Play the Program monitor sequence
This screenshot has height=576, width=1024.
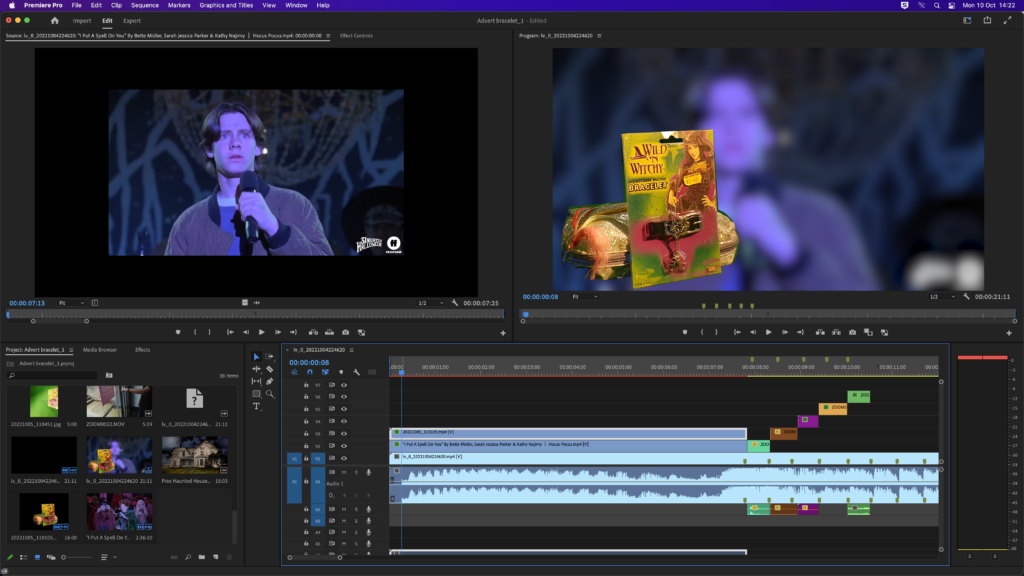769,332
